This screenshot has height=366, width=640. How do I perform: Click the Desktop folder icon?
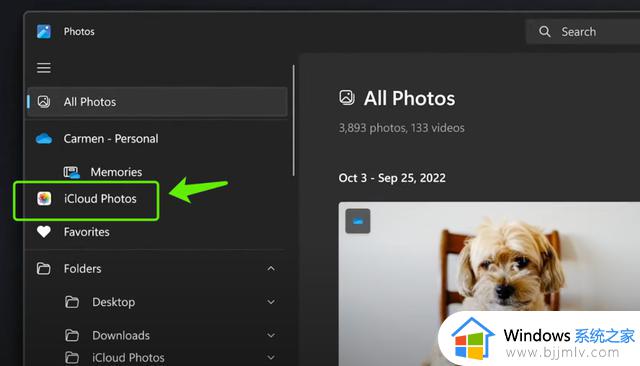coord(72,302)
